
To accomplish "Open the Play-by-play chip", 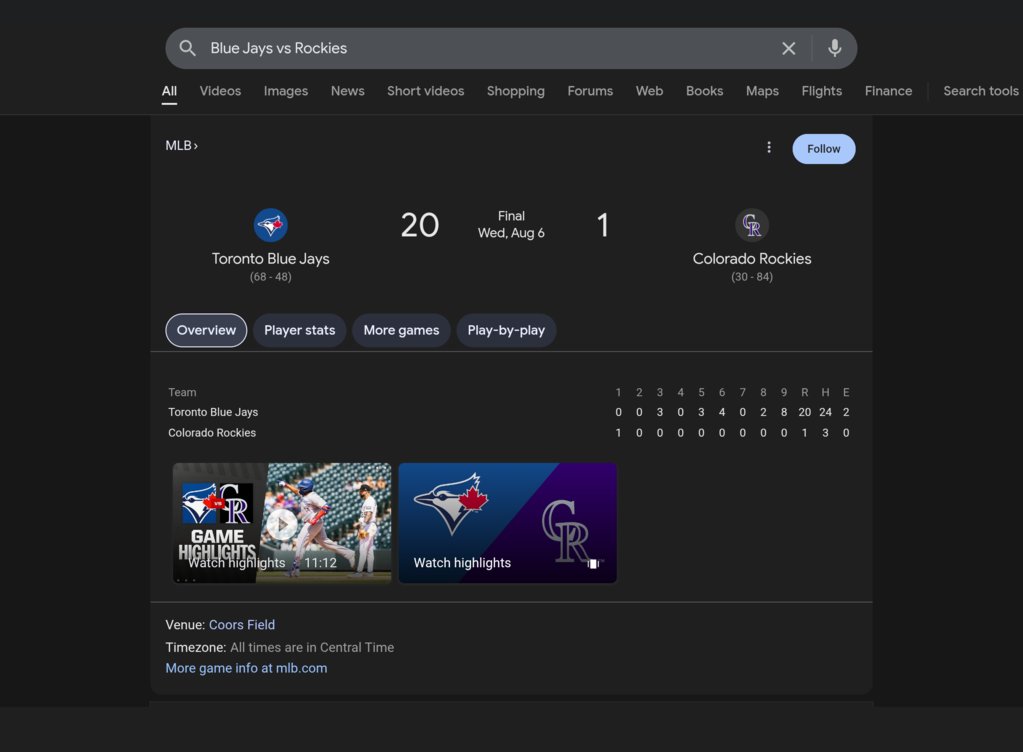I will tap(506, 330).
